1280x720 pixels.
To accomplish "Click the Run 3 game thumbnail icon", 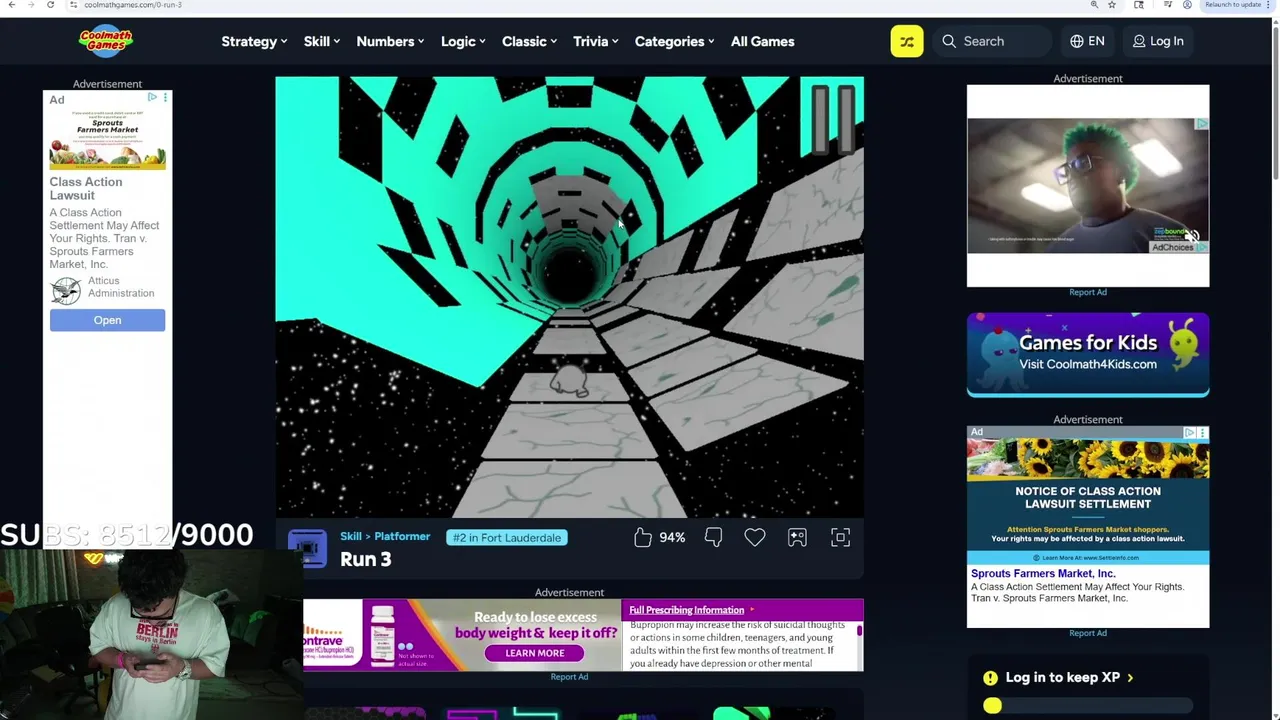I will click(x=307, y=549).
